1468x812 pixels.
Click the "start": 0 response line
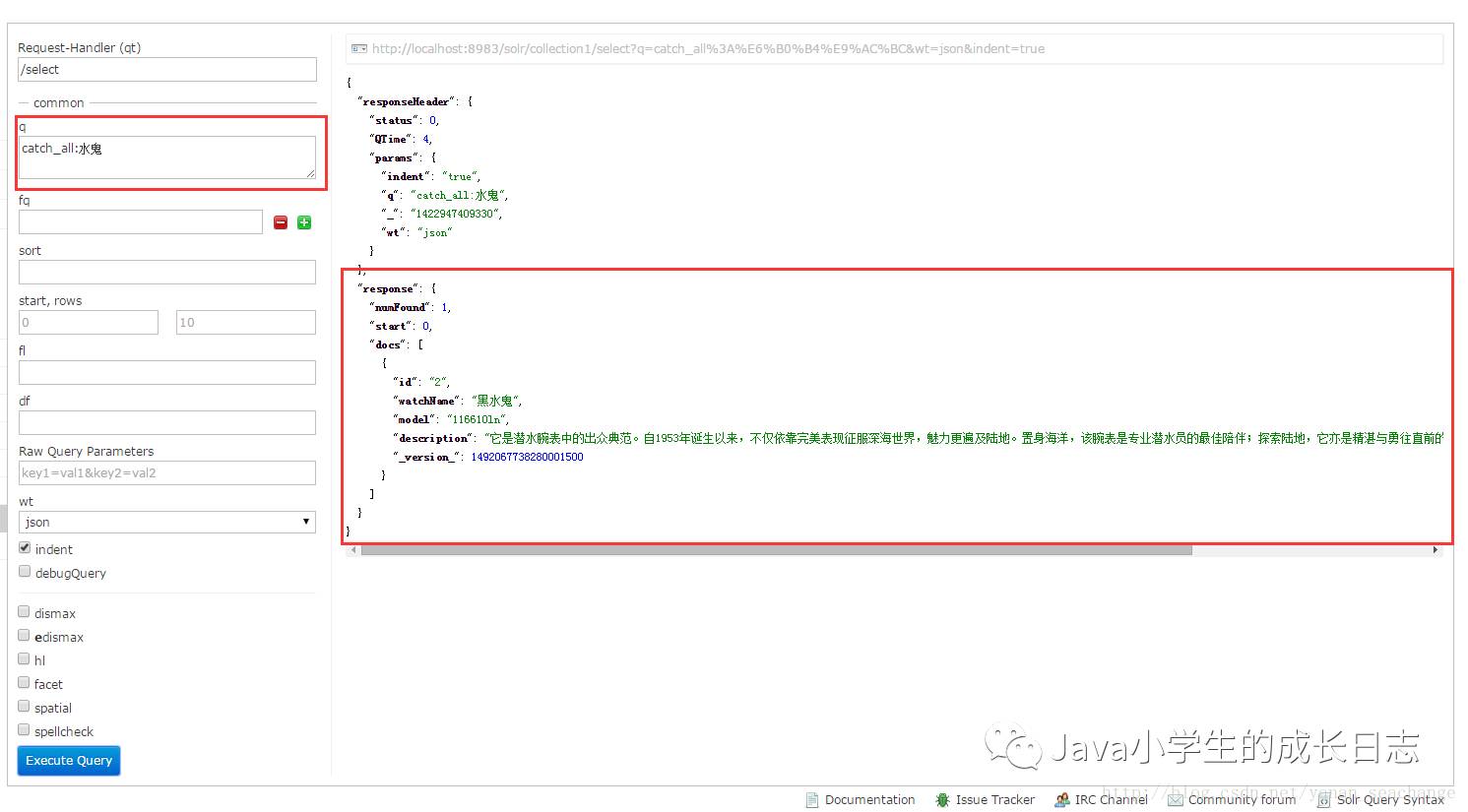pyautogui.click(x=401, y=326)
